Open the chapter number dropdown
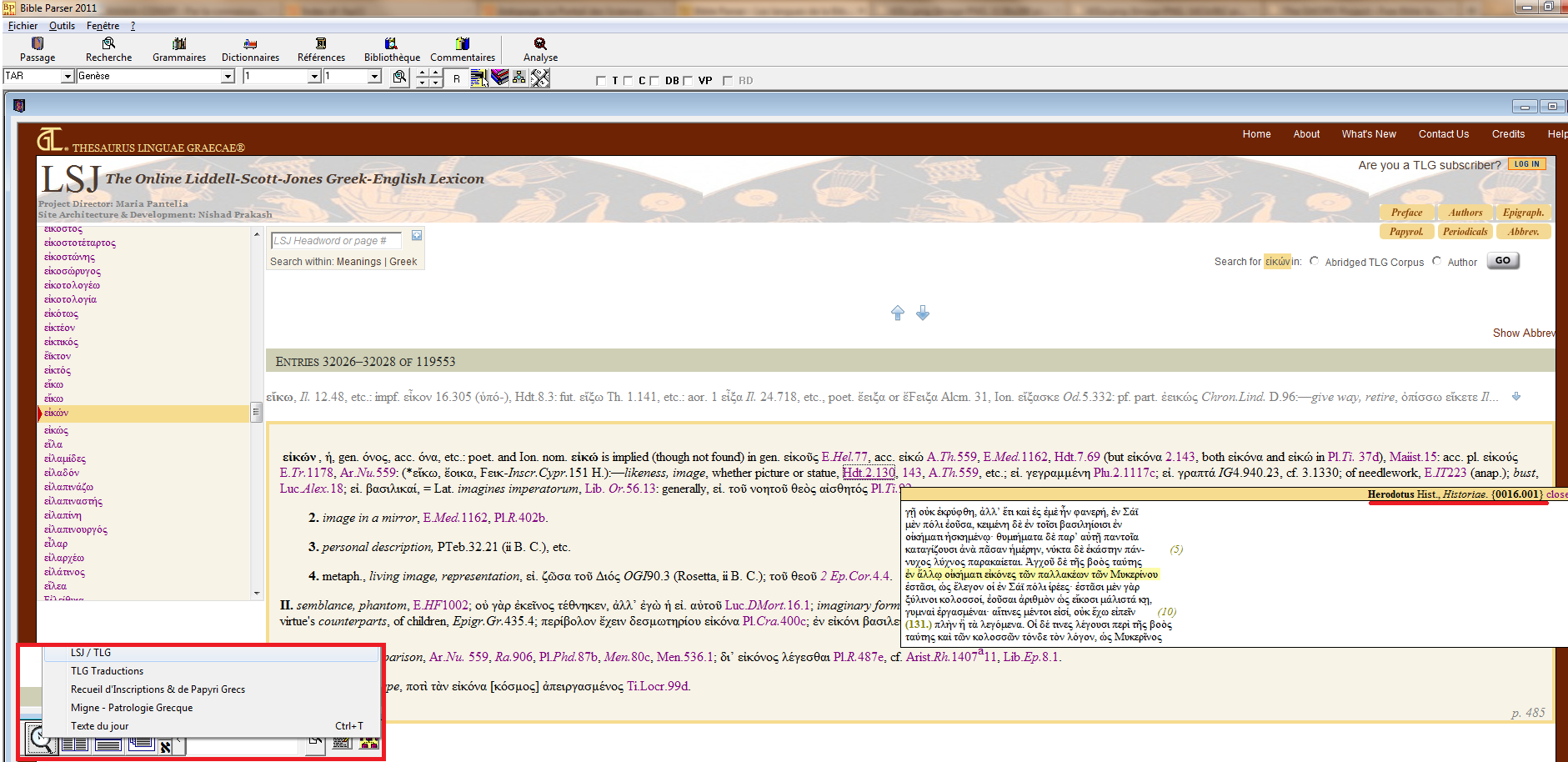 click(x=314, y=76)
